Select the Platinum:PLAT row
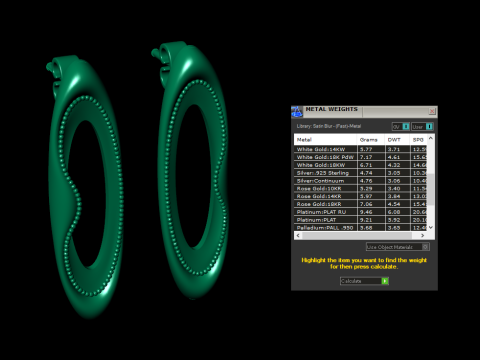The image size is (480, 360). [360, 220]
